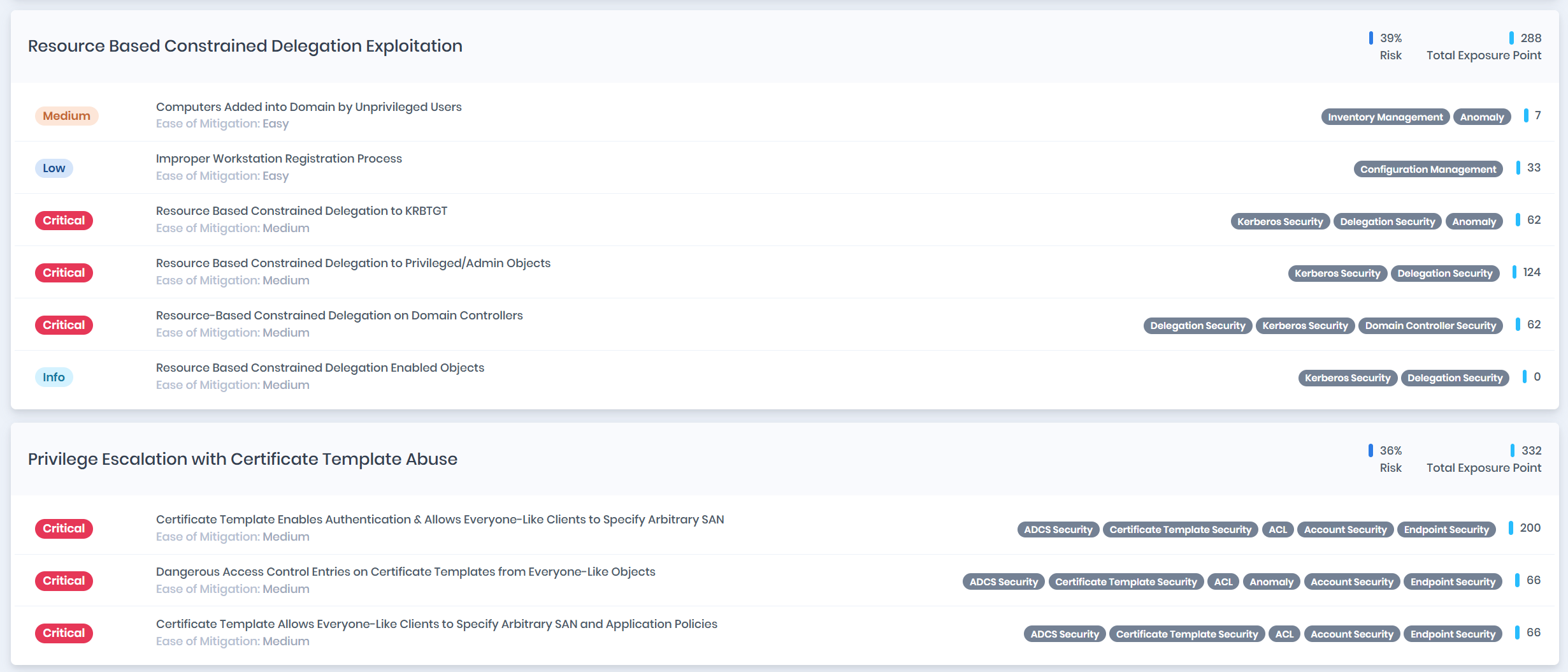Click the Medium severity badge
The width and height of the screenshot is (1568, 672).
[66, 116]
